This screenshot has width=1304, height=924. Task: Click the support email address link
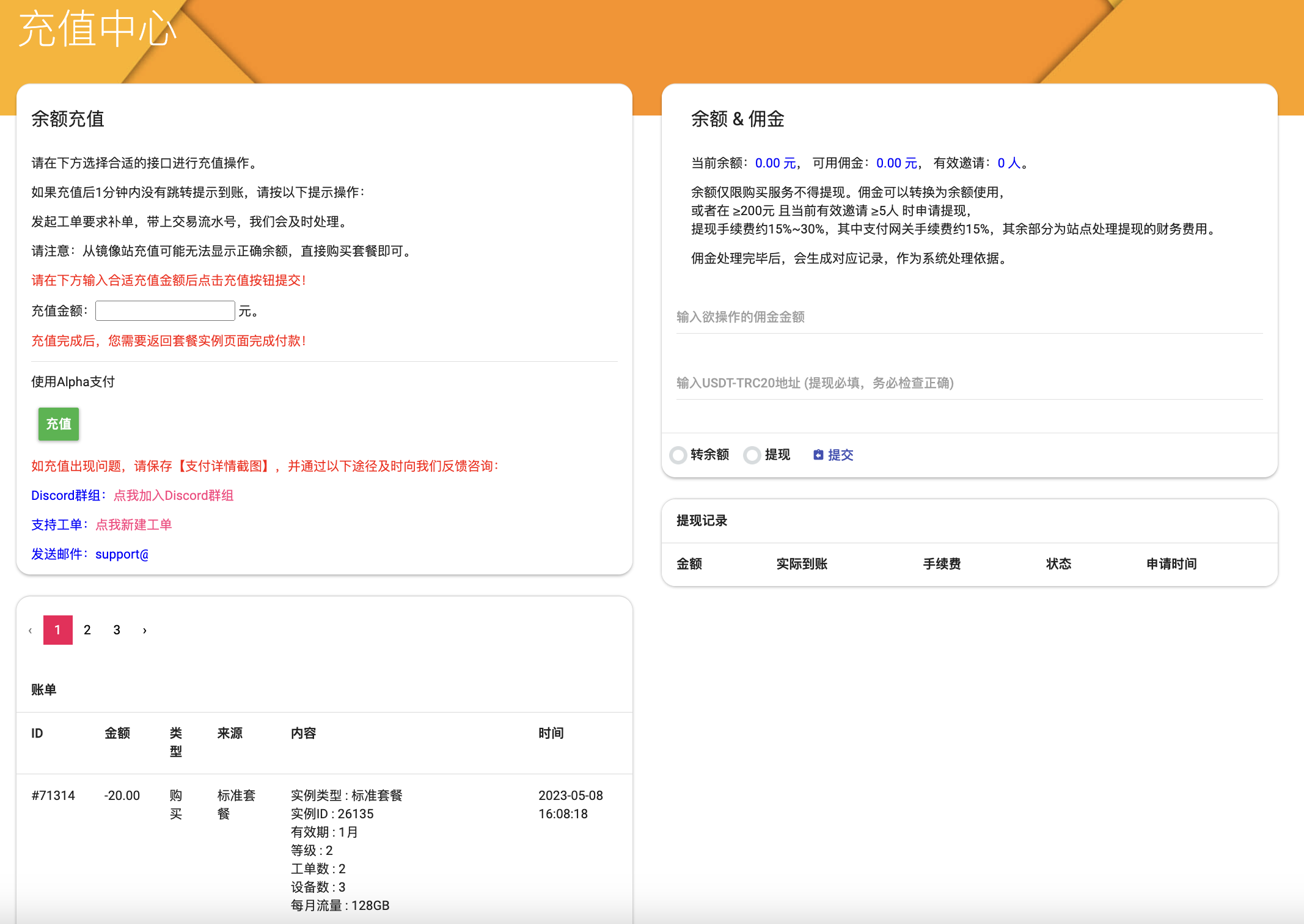[x=122, y=554]
